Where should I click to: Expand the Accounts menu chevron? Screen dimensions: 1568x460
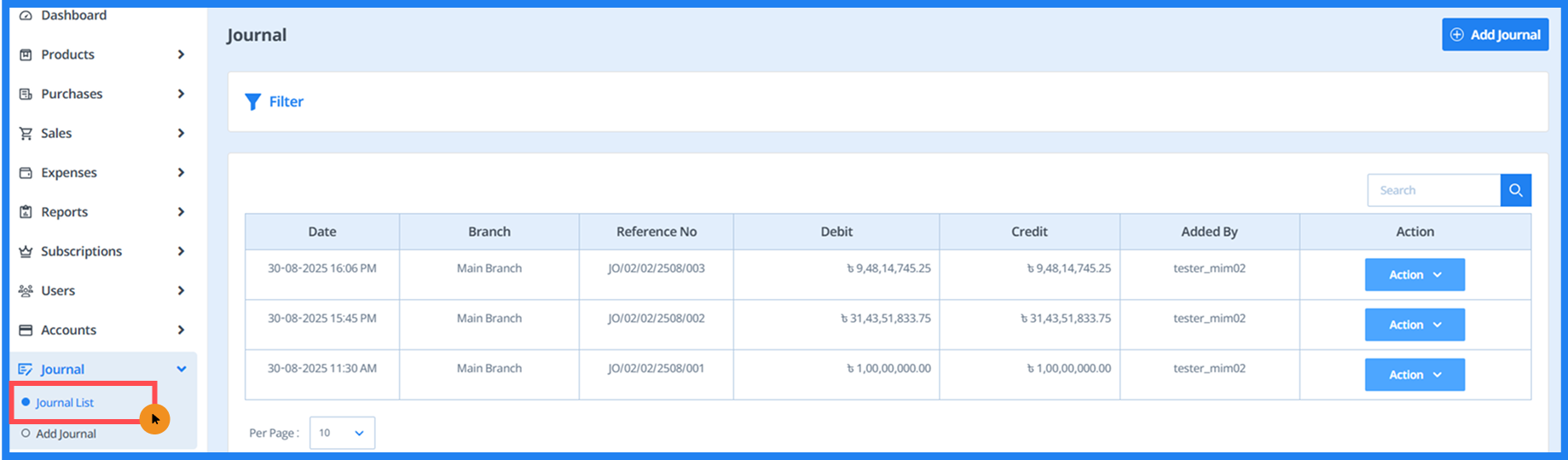pos(181,330)
